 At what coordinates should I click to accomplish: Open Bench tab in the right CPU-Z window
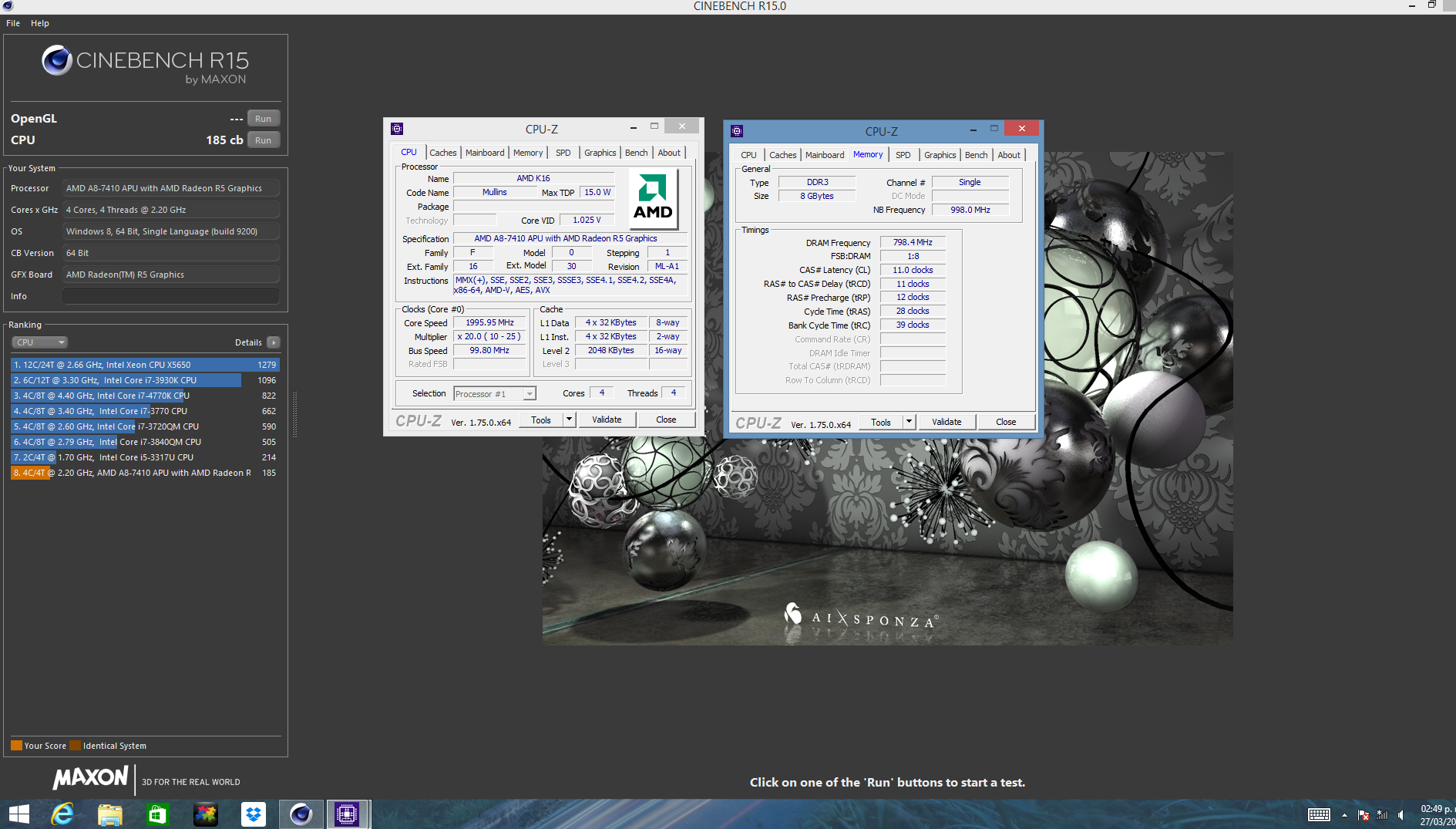977,155
